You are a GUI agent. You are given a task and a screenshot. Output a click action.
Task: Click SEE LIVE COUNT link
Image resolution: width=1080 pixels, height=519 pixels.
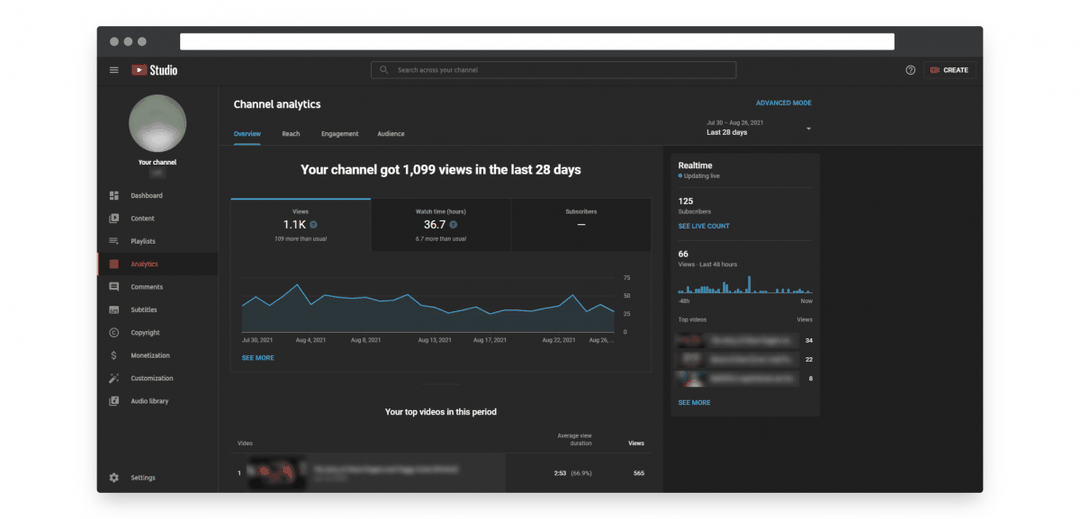(704, 226)
